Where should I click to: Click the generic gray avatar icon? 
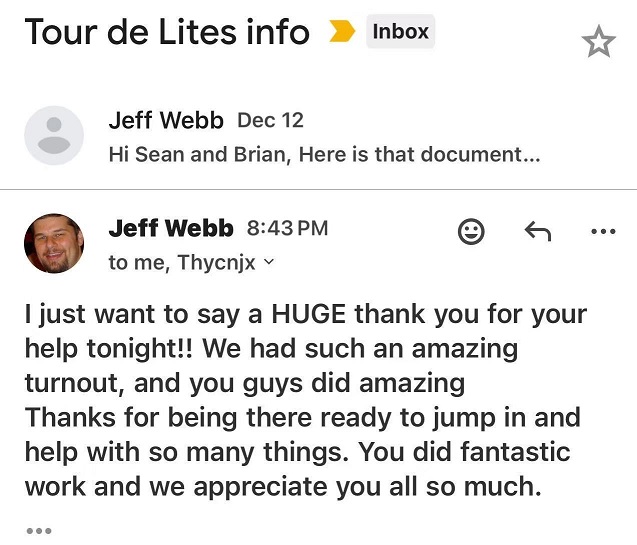[53, 136]
